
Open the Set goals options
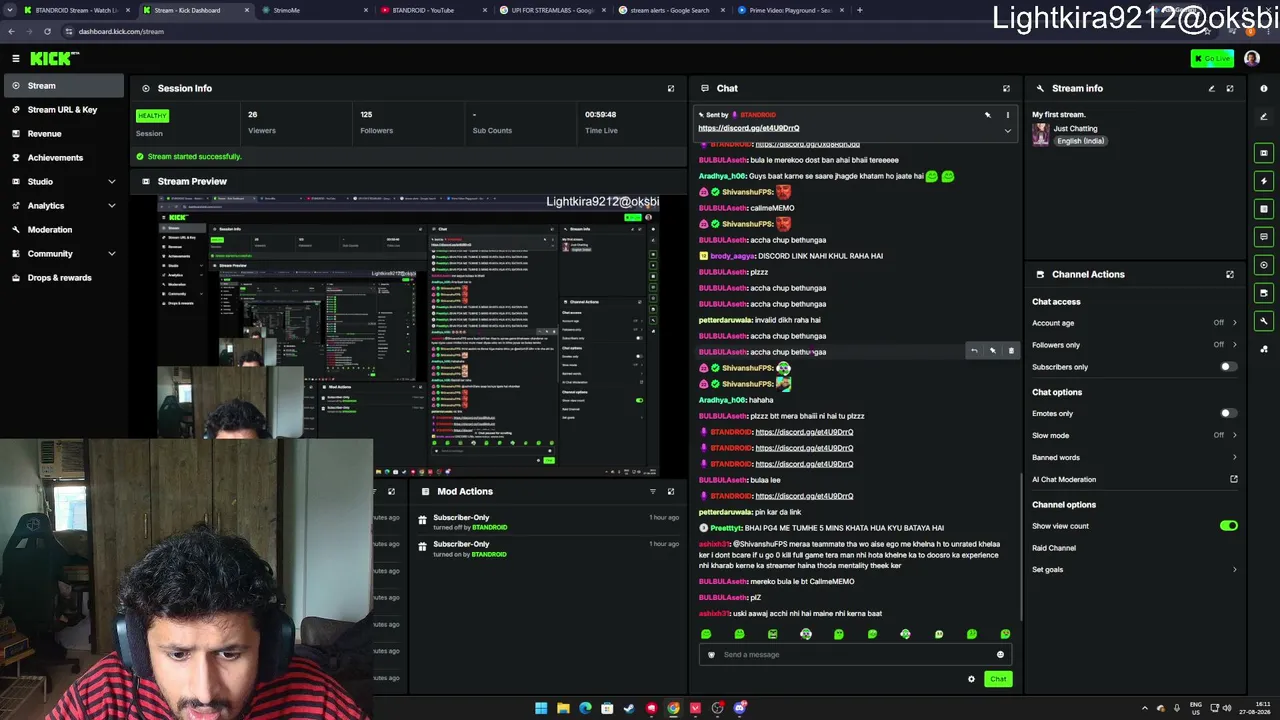coord(1135,570)
